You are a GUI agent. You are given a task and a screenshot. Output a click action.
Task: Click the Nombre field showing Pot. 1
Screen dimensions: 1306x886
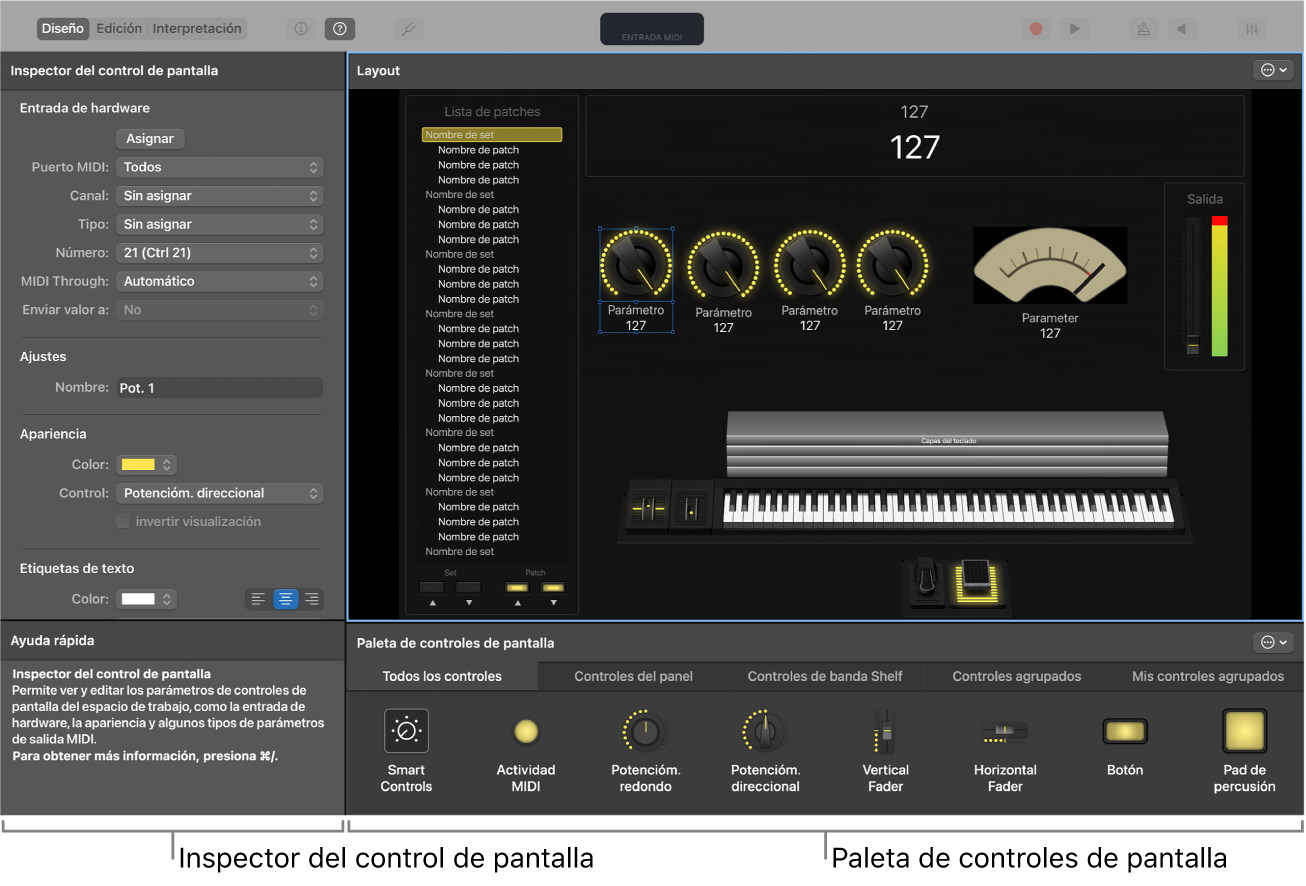[219, 387]
